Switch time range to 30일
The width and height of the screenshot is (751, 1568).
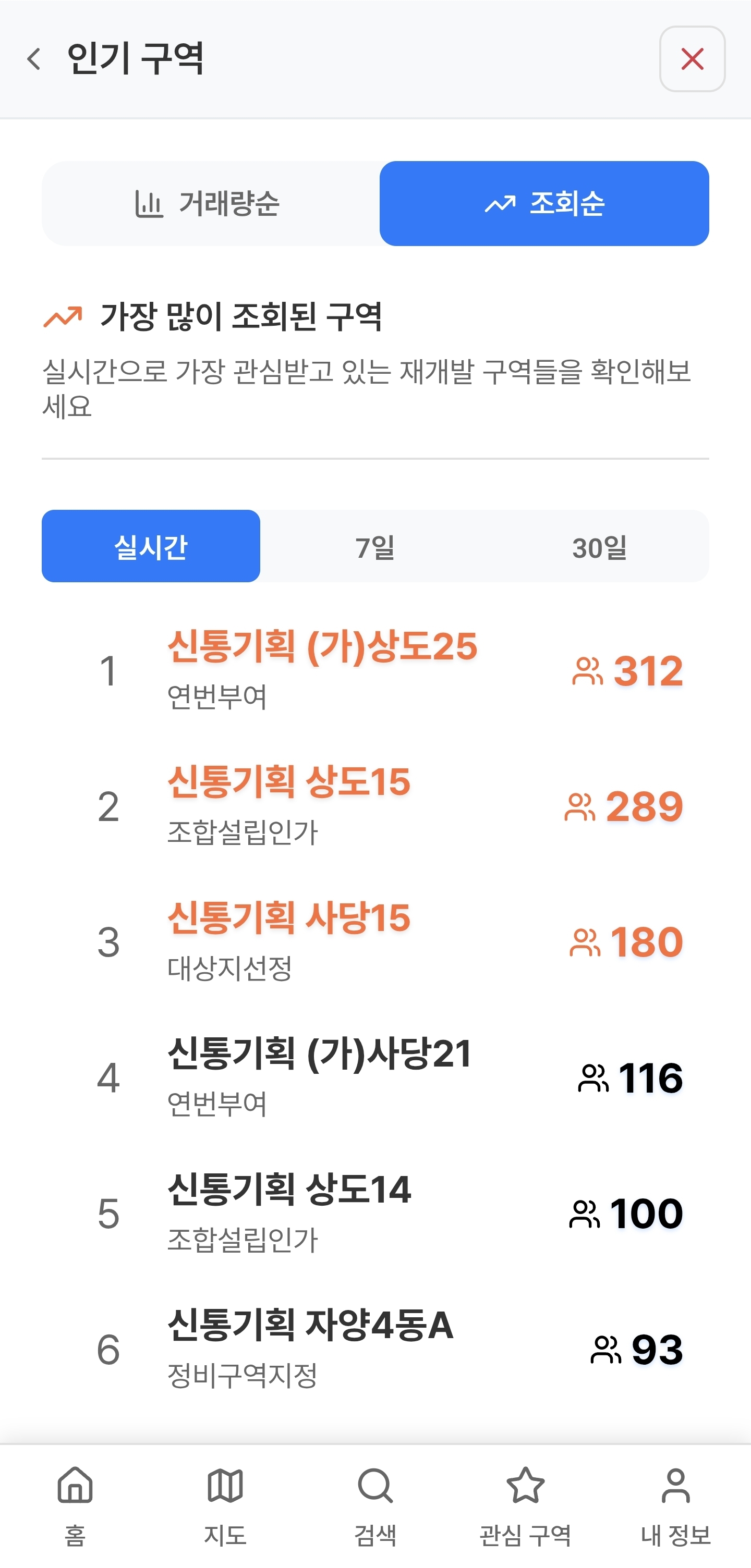599,546
